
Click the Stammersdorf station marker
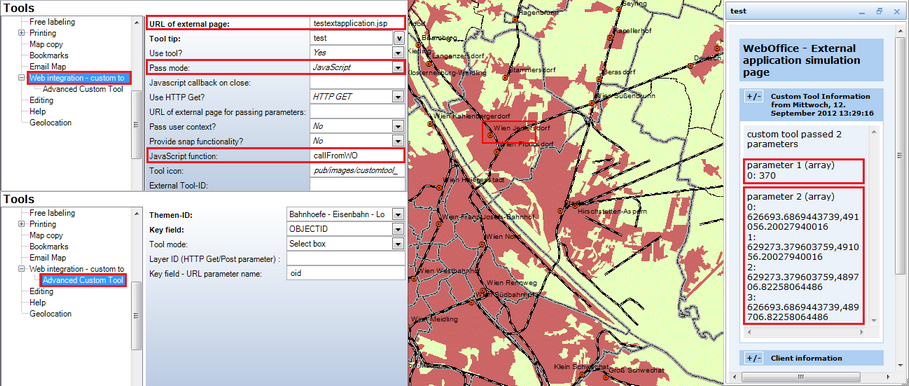tap(505, 77)
